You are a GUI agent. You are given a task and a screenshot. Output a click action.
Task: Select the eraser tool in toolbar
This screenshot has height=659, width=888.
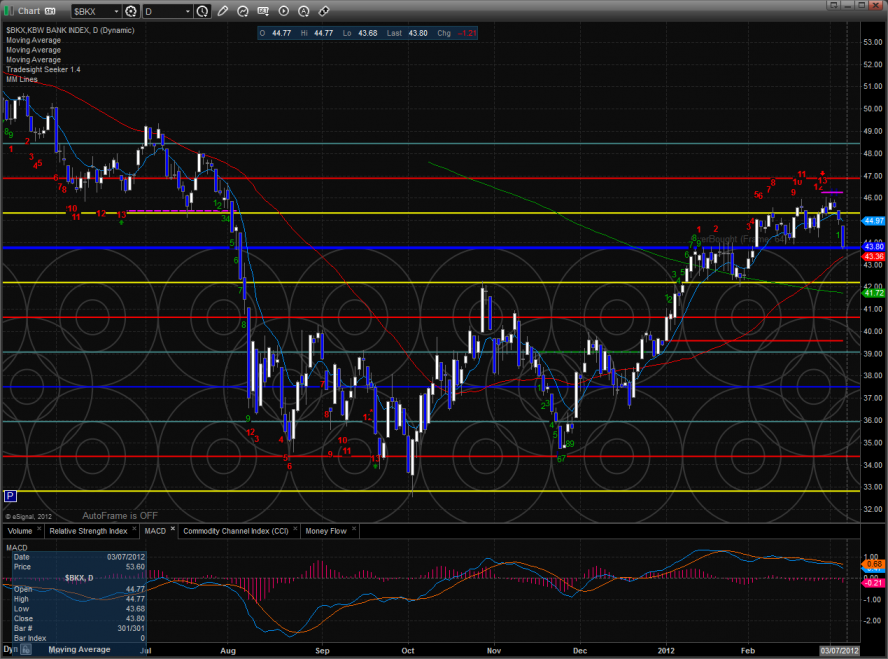(324, 11)
